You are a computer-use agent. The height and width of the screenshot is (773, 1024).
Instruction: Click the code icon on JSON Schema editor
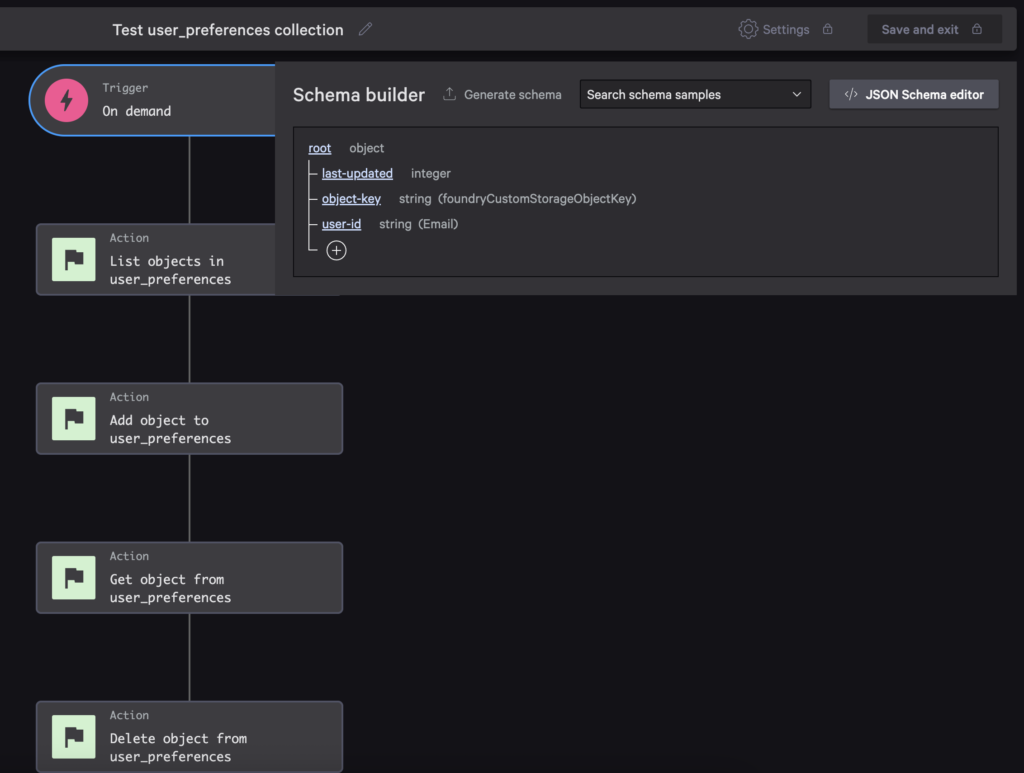click(851, 94)
